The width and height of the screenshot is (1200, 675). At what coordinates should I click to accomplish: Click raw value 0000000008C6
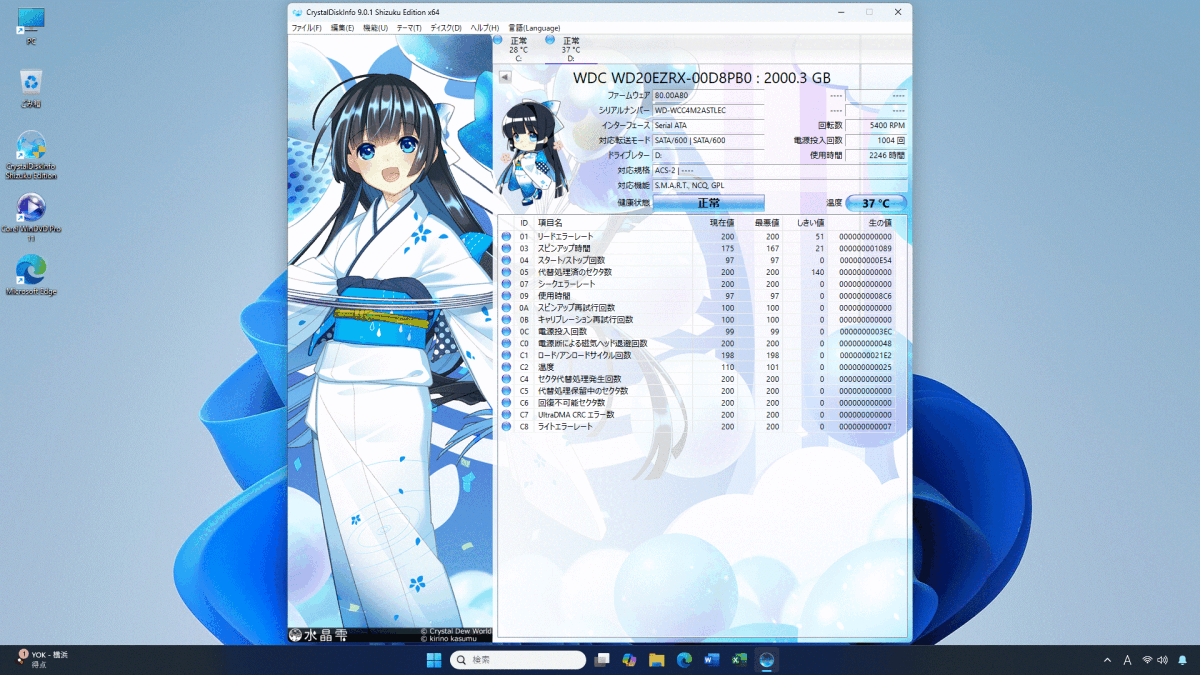click(x=866, y=296)
